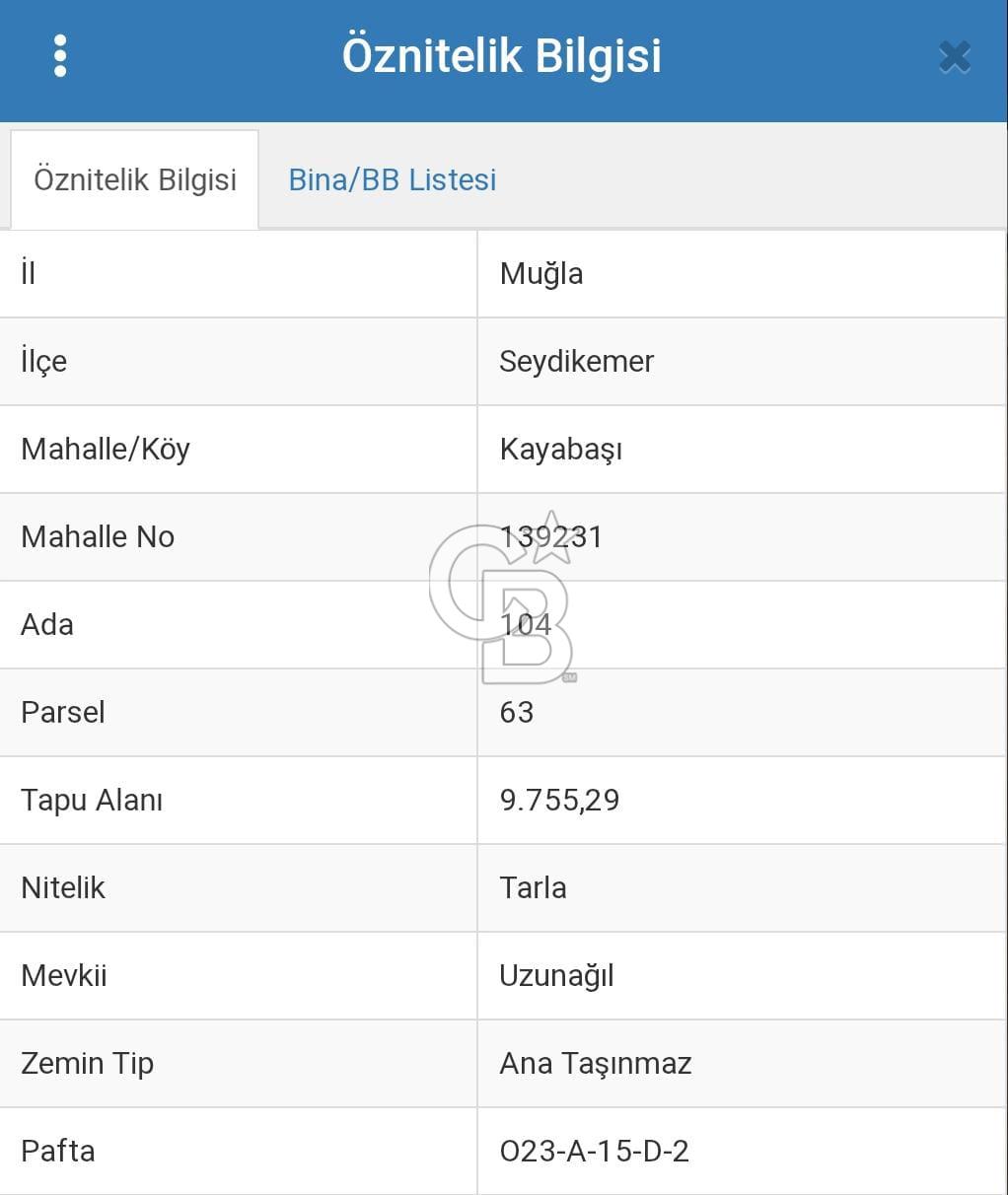1008x1195 pixels.
Task: Select the Parsel value 63
Action: pyautogui.click(x=515, y=713)
